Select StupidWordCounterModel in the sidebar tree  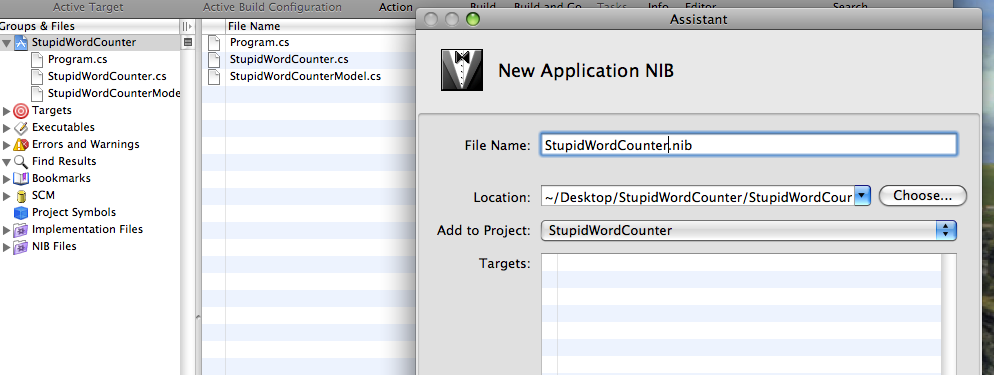[x=113, y=93]
